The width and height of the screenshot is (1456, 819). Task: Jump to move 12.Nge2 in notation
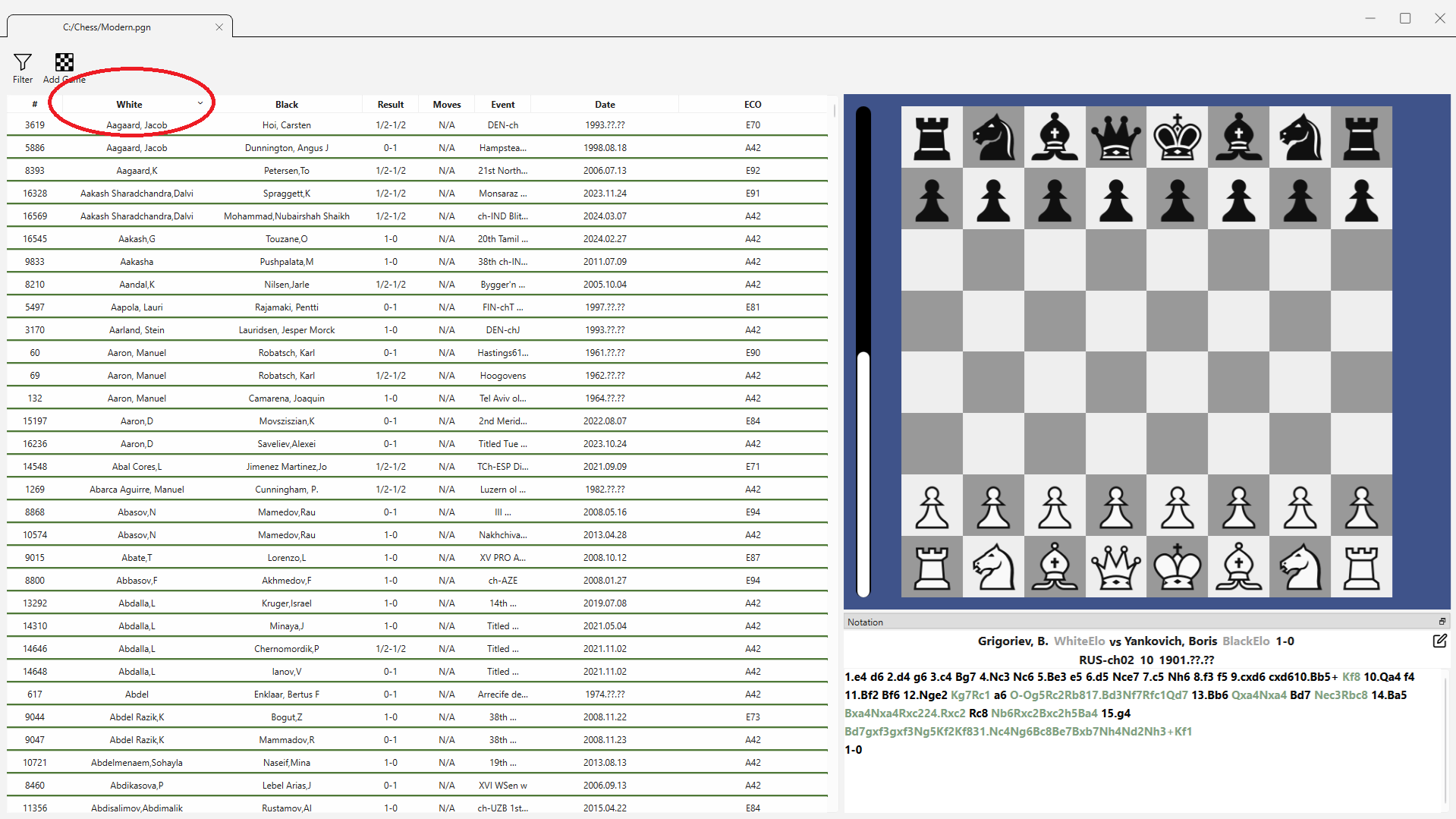(925, 695)
